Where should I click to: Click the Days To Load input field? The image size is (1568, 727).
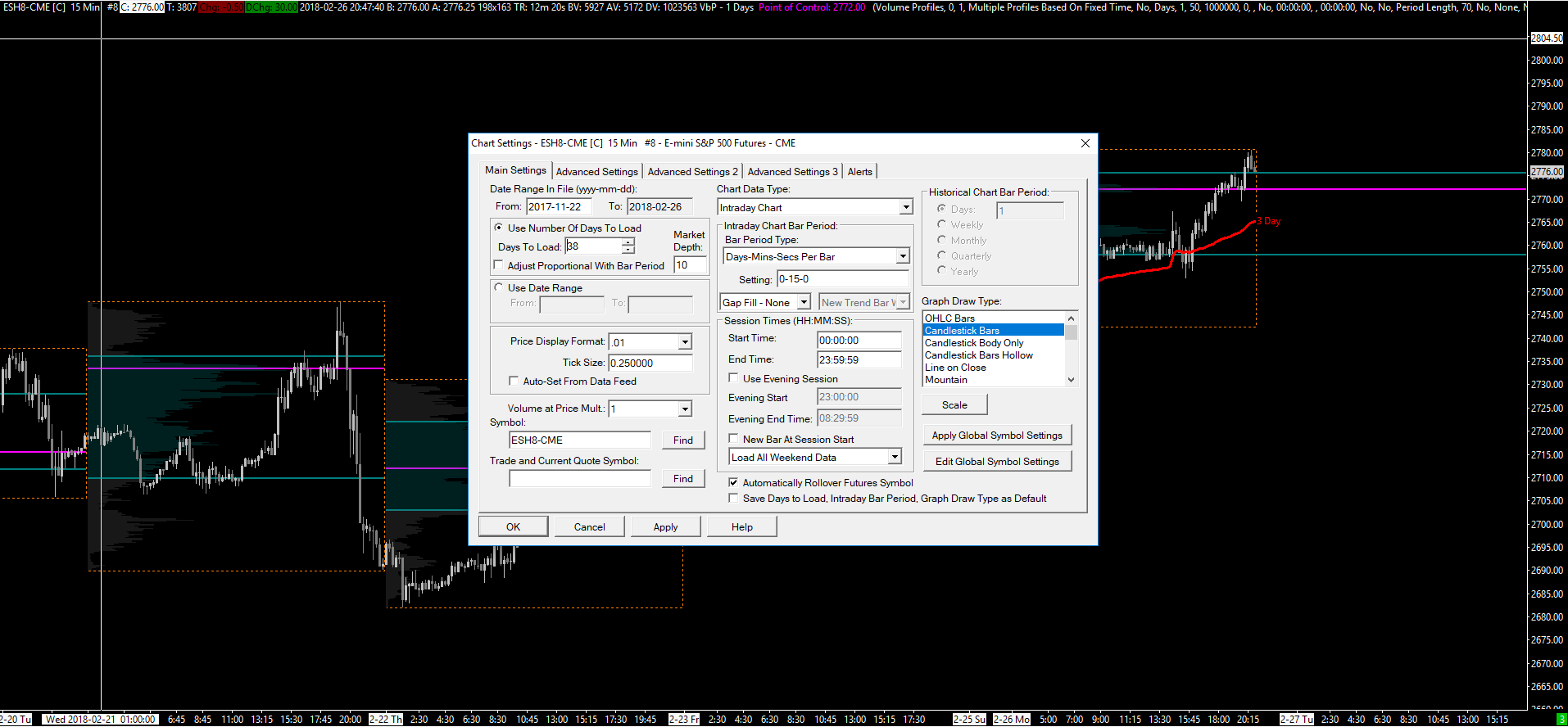tap(593, 246)
